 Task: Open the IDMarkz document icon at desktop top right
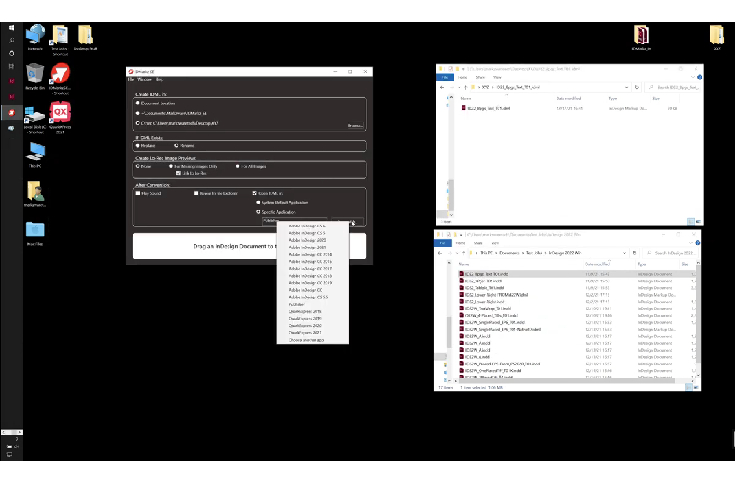(641, 37)
